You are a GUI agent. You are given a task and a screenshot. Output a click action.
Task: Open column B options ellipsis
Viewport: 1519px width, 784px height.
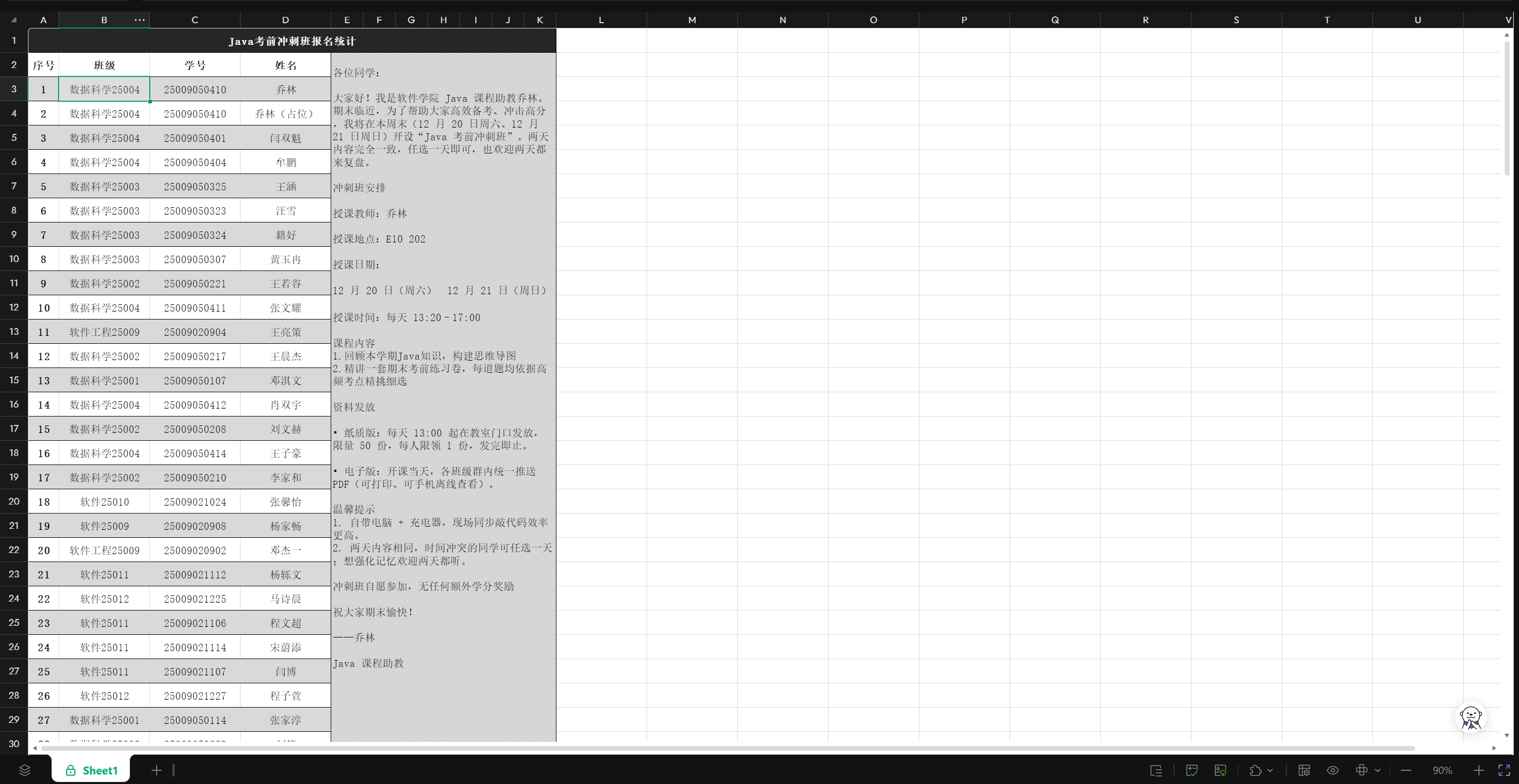[139, 20]
